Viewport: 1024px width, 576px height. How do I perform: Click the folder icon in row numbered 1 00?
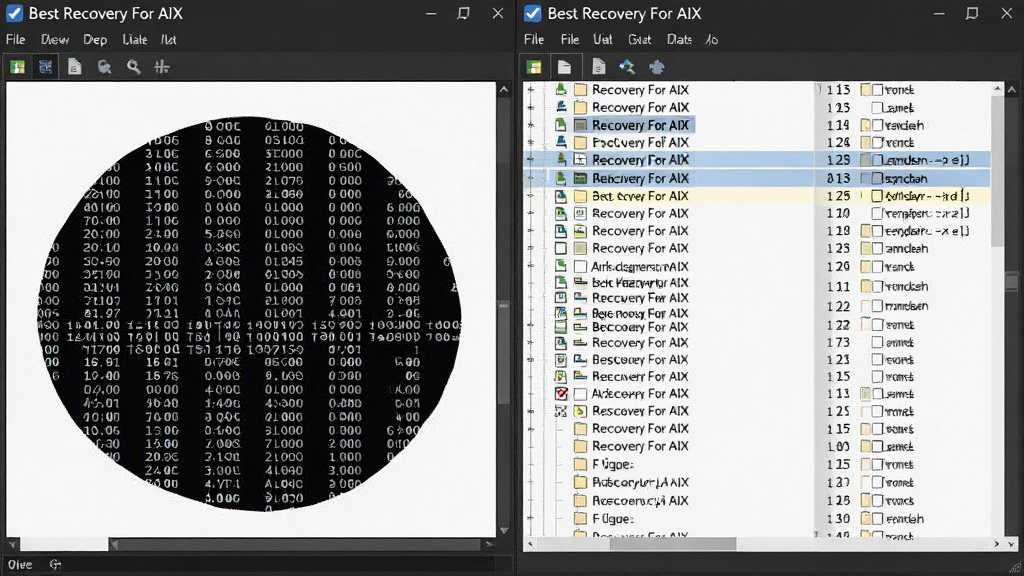tap(866, 447)
